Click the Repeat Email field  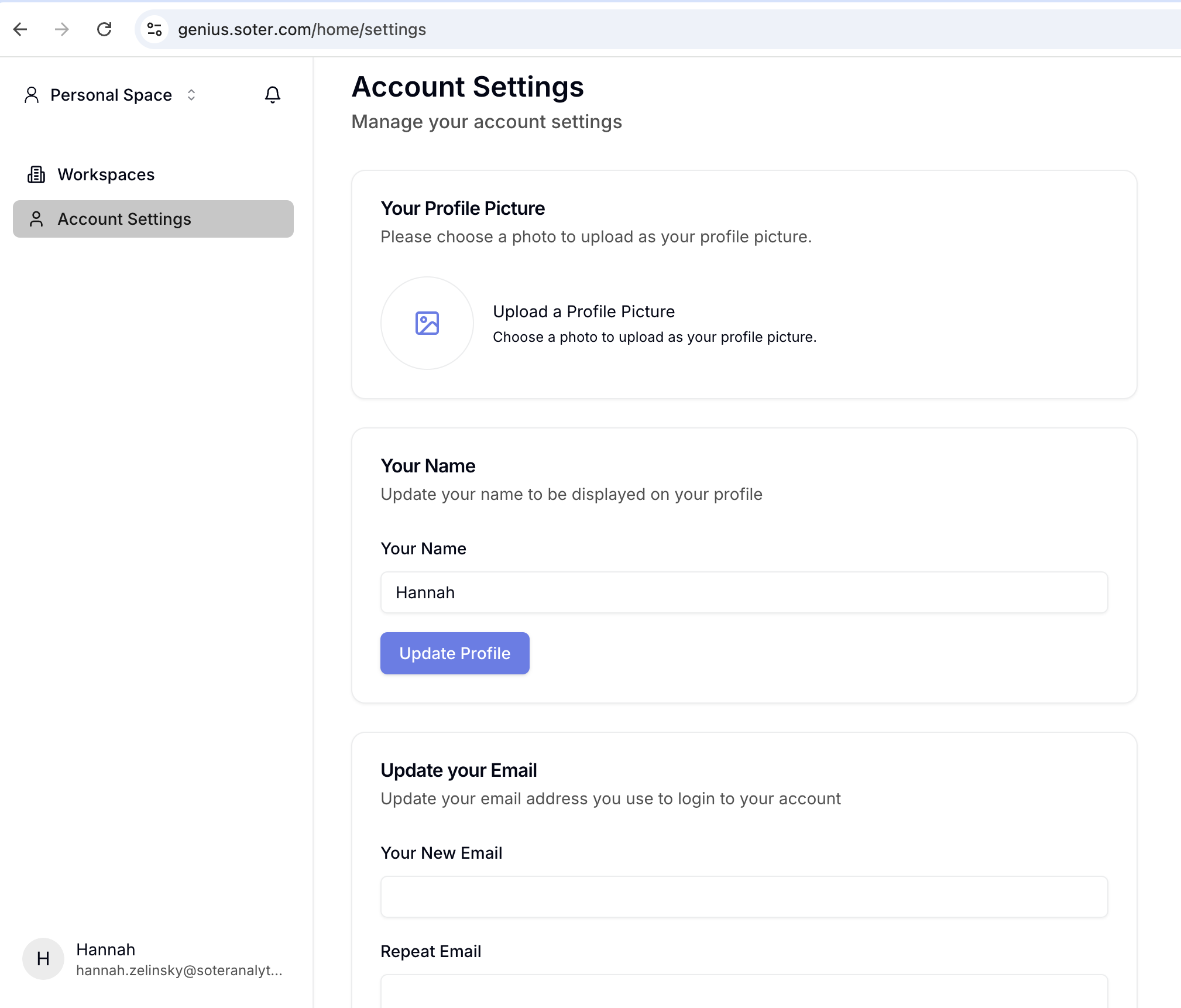(744, 991)
